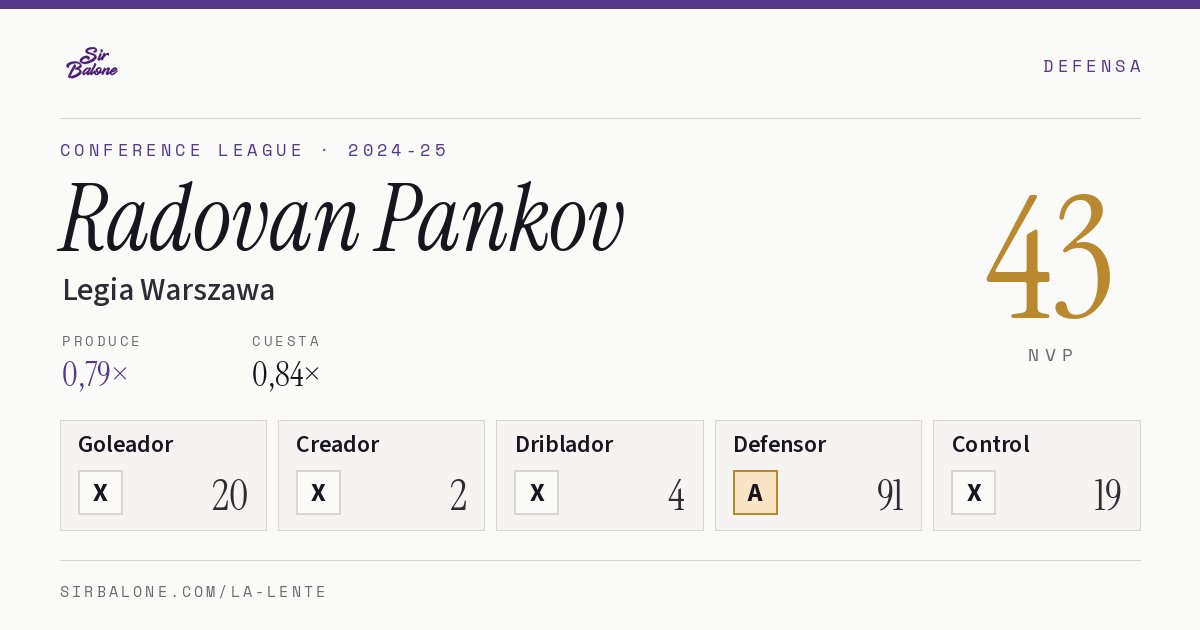Screen dimensions: 1200x630
Task: Click the DEFENSA position label
Action: coord(1092,66)
